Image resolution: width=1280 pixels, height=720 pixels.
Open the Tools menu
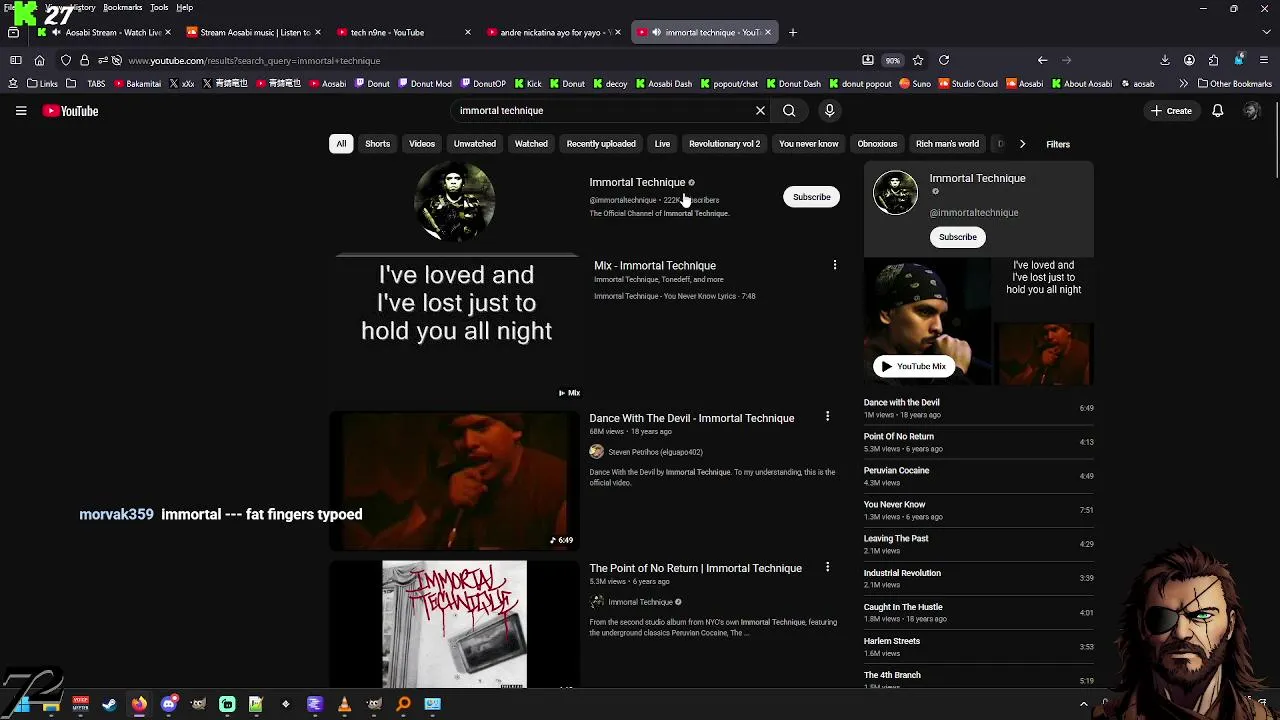[x=159, y=7]
